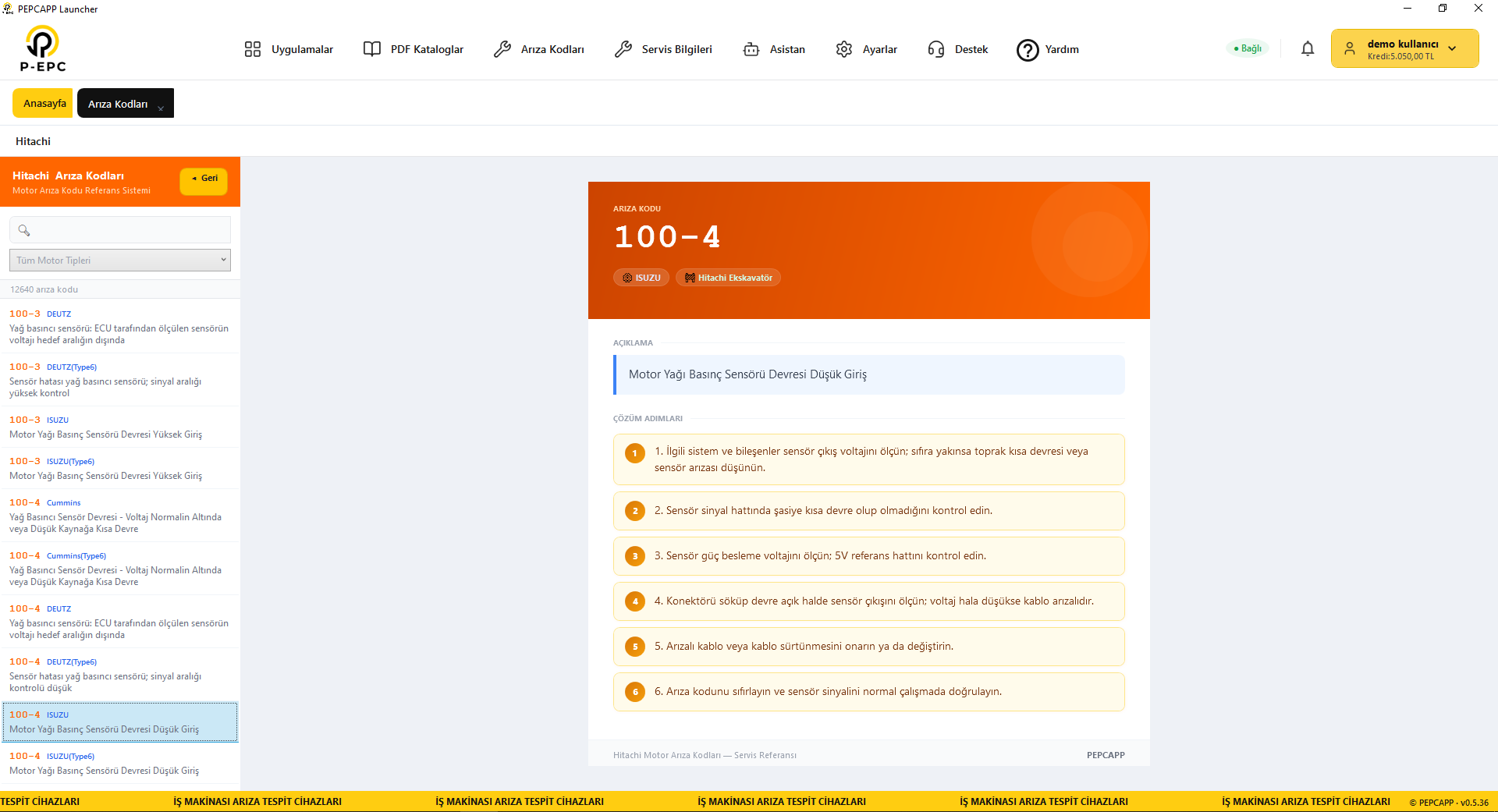
Task: Select 100-4 Cummins fault code entry
Action: click(120, 515)
